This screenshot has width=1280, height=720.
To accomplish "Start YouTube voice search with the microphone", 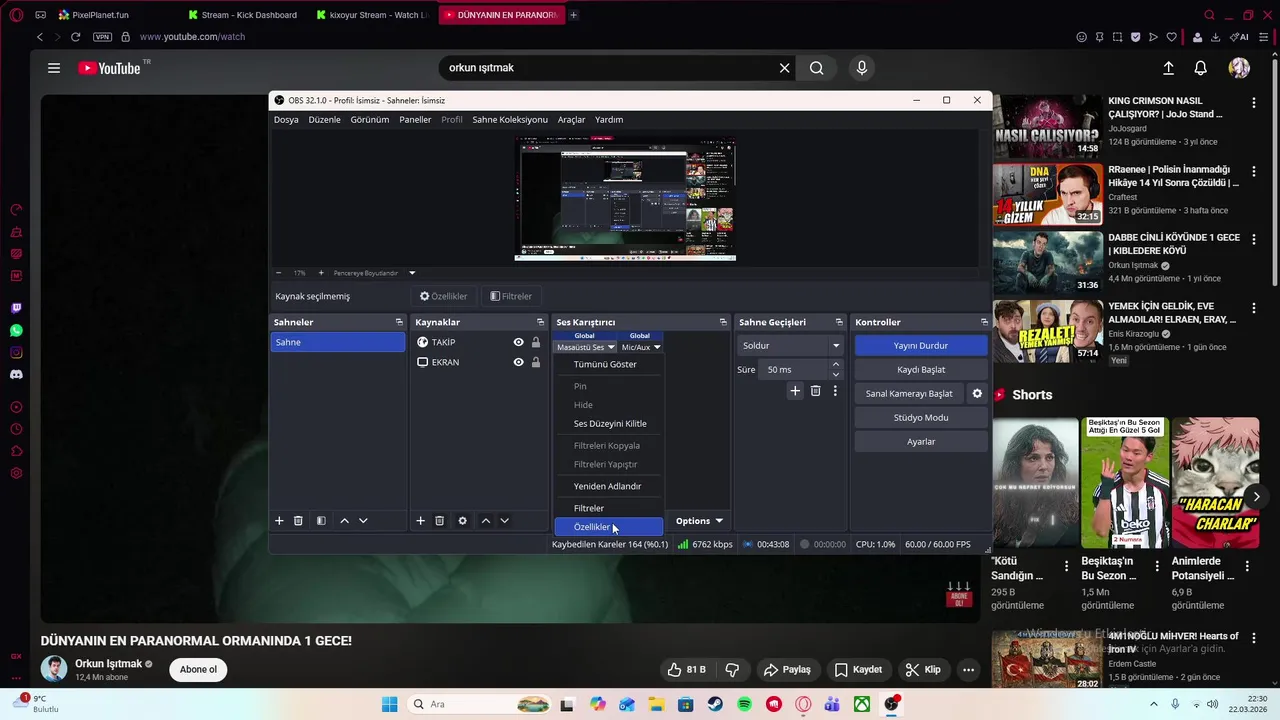I will pyautogui.click(x=862, y=68).
